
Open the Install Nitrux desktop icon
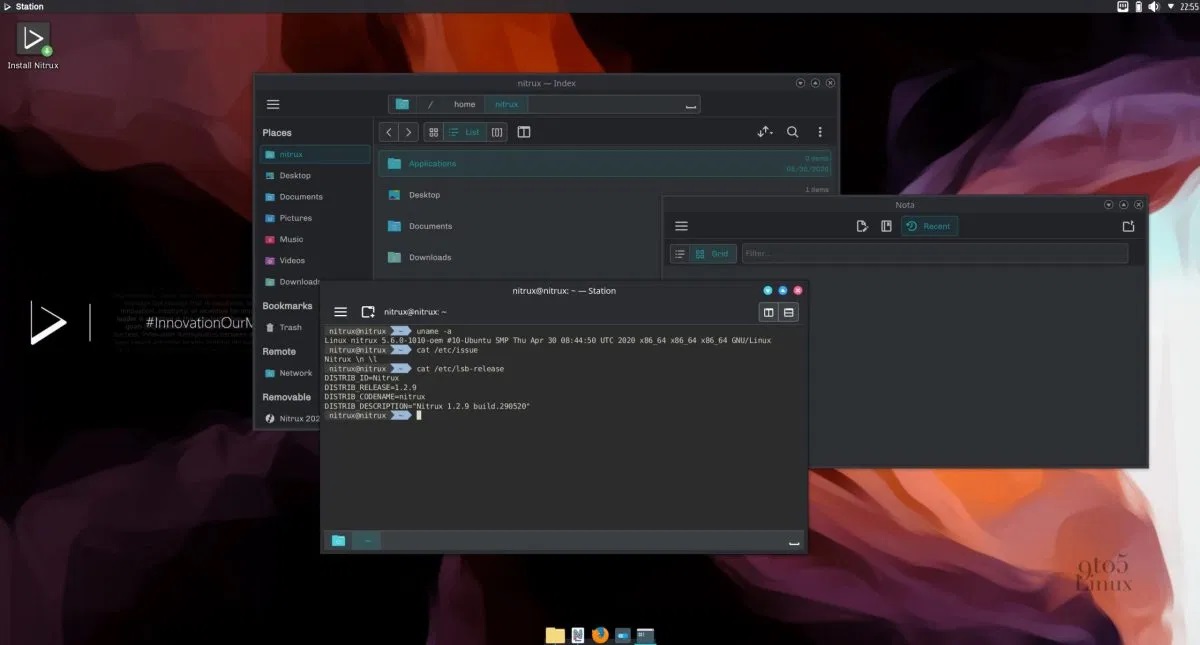pyautogui.click(x=33, y=40)
